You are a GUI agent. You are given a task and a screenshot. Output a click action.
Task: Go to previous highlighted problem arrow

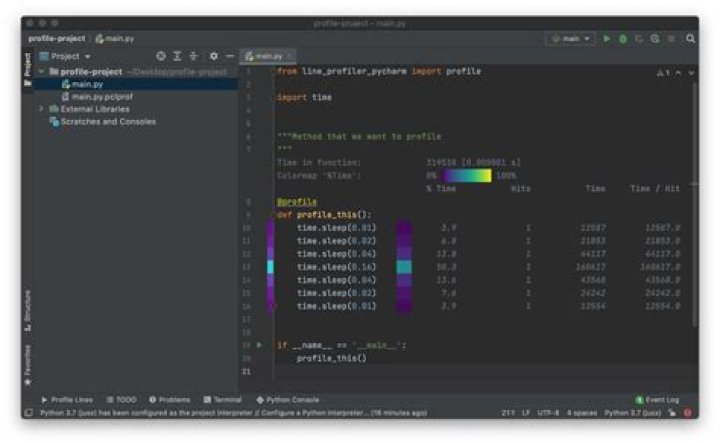(678, 73)
